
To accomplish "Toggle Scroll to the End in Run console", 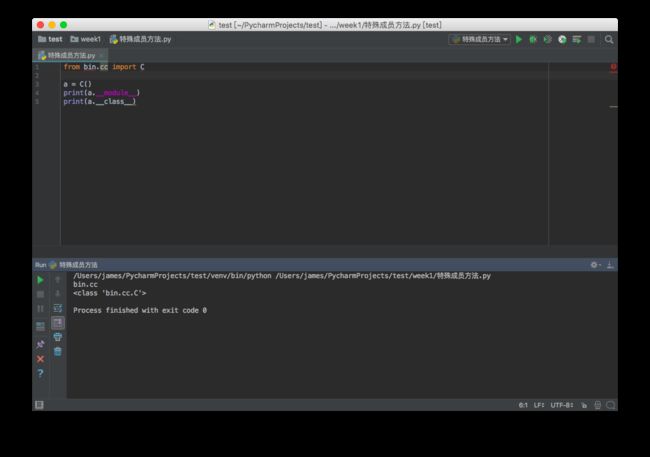I will tap(58, 323).
